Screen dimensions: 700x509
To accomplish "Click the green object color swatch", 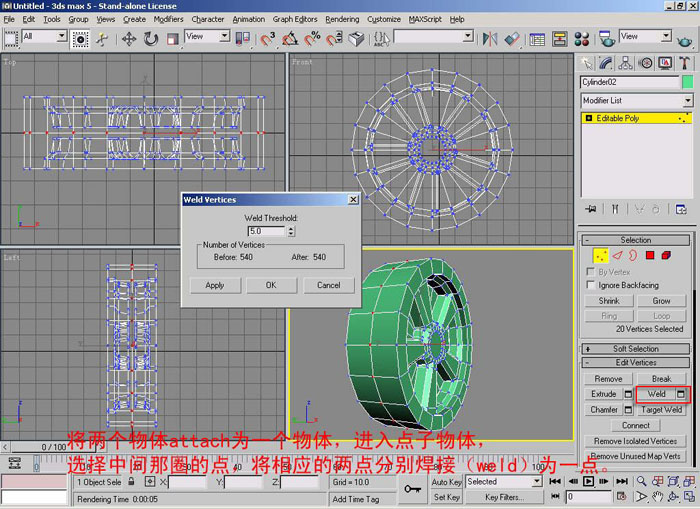I will pos(687,82).
